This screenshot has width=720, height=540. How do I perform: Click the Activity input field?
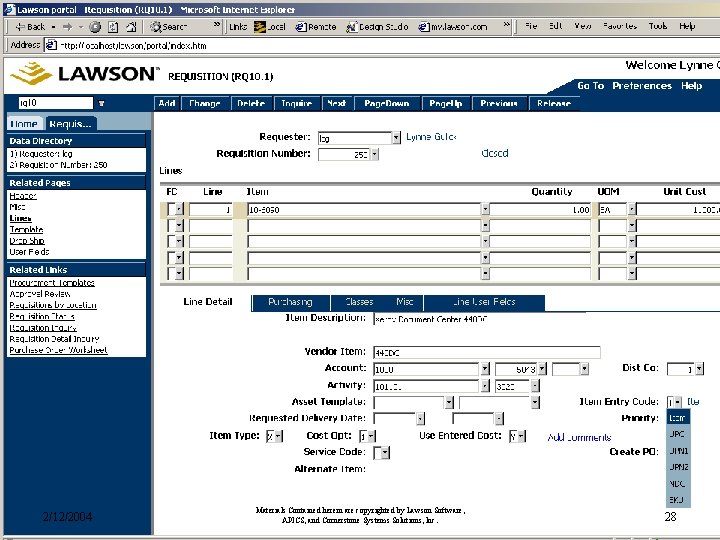pyautogui.click(x=426, y=386)
